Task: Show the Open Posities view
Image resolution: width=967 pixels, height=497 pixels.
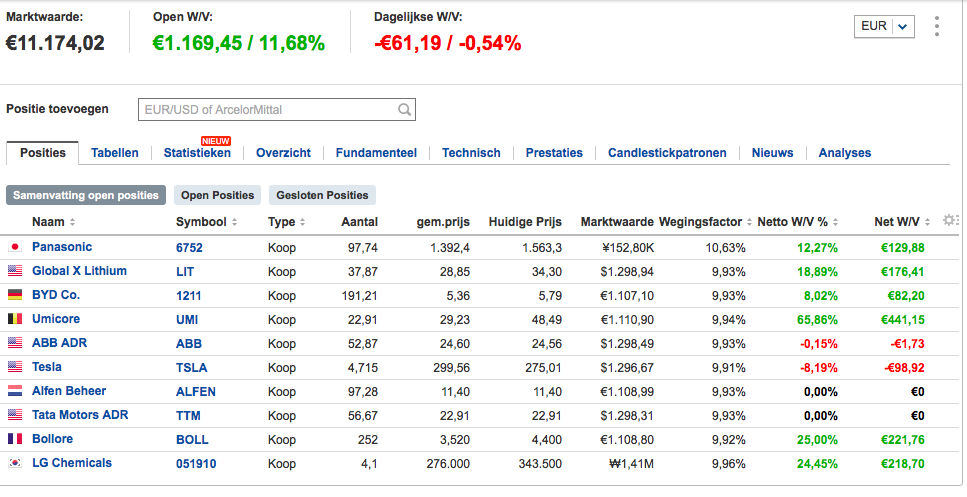Action: coord(217,195)
